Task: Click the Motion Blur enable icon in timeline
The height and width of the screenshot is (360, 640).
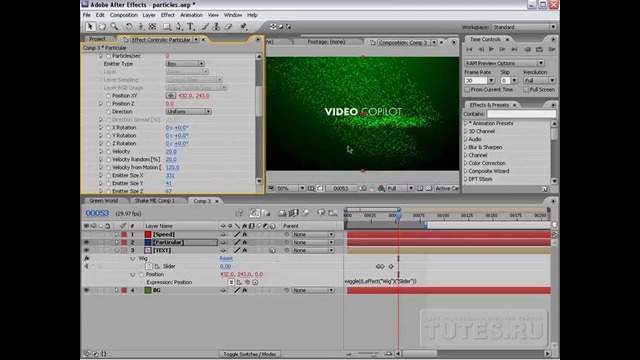Action: coord(306,213)
